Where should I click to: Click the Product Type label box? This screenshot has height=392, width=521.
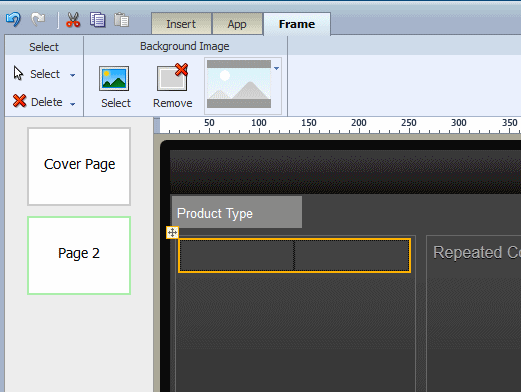pyautogui.click(x=237, y=212)
